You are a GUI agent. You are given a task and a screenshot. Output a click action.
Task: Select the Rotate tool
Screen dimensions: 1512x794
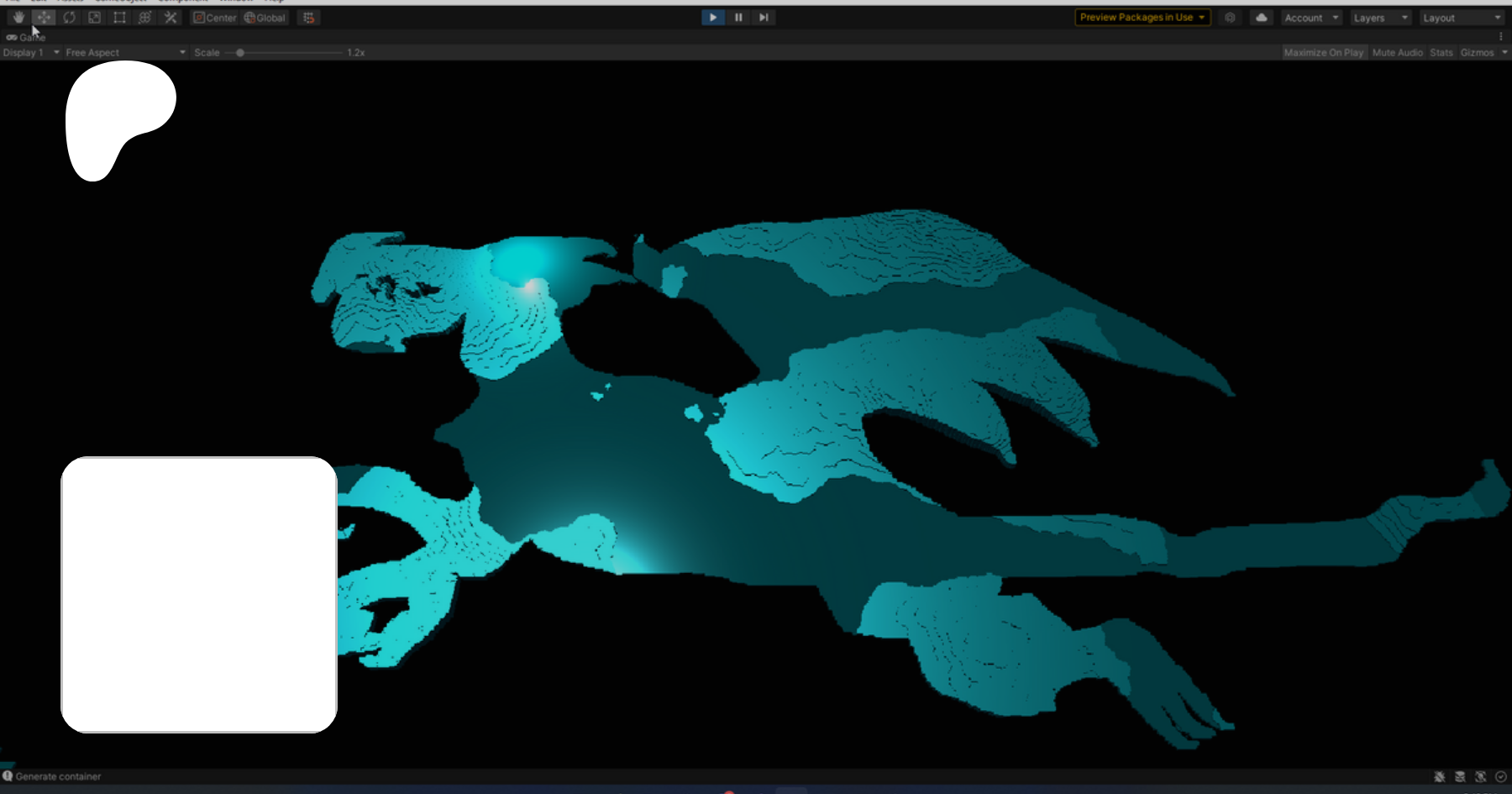pos(69,18)
